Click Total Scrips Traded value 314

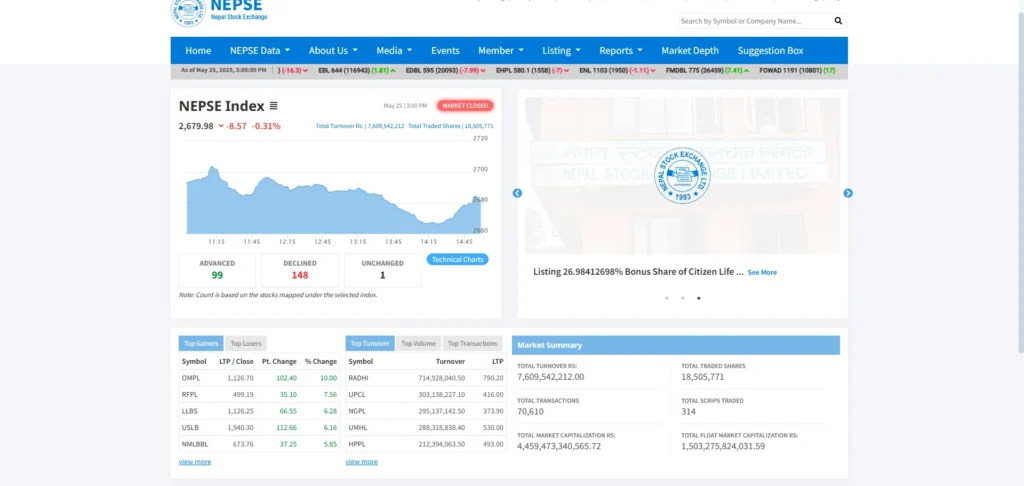688,412
